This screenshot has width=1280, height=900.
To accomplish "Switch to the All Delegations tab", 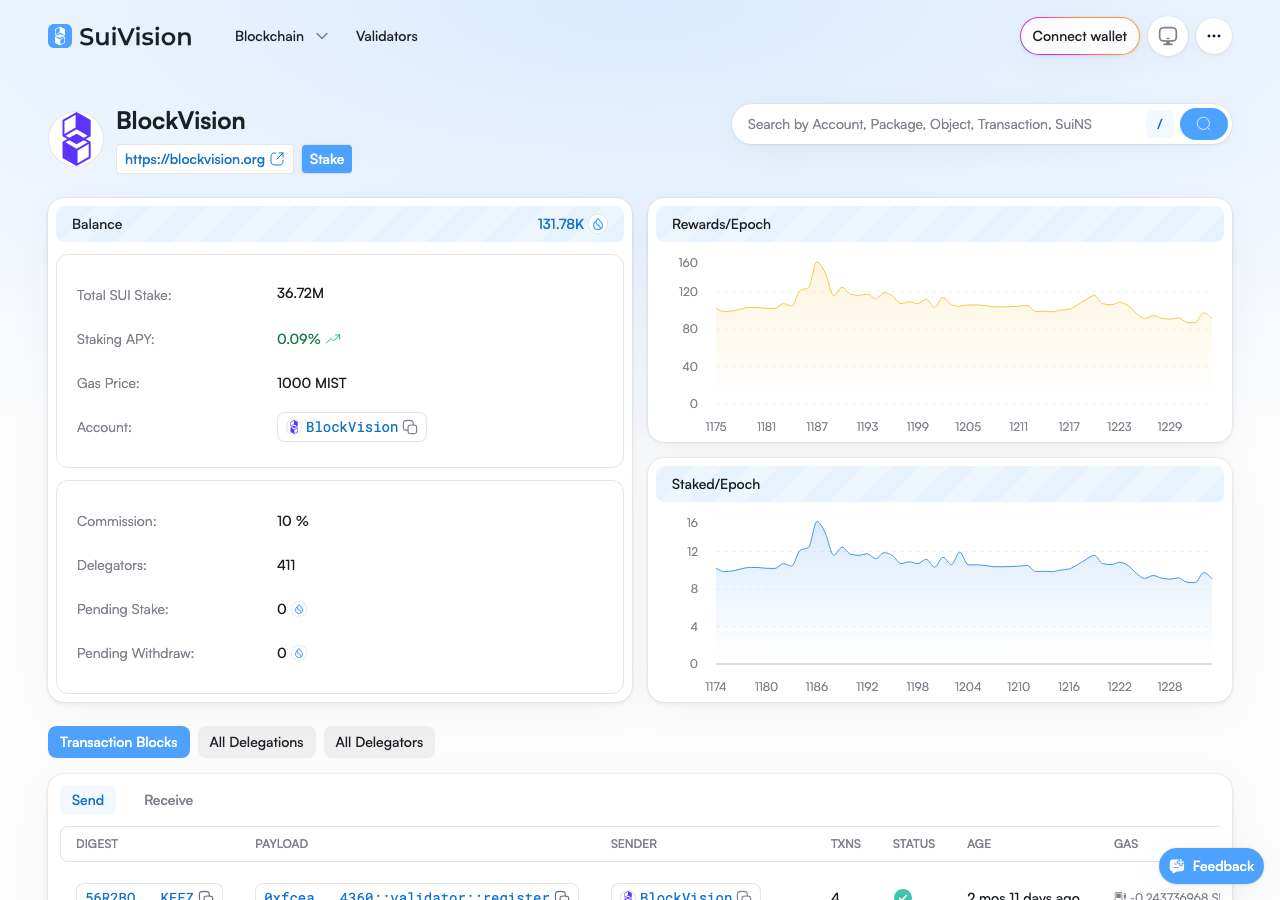I will point(257,742).
